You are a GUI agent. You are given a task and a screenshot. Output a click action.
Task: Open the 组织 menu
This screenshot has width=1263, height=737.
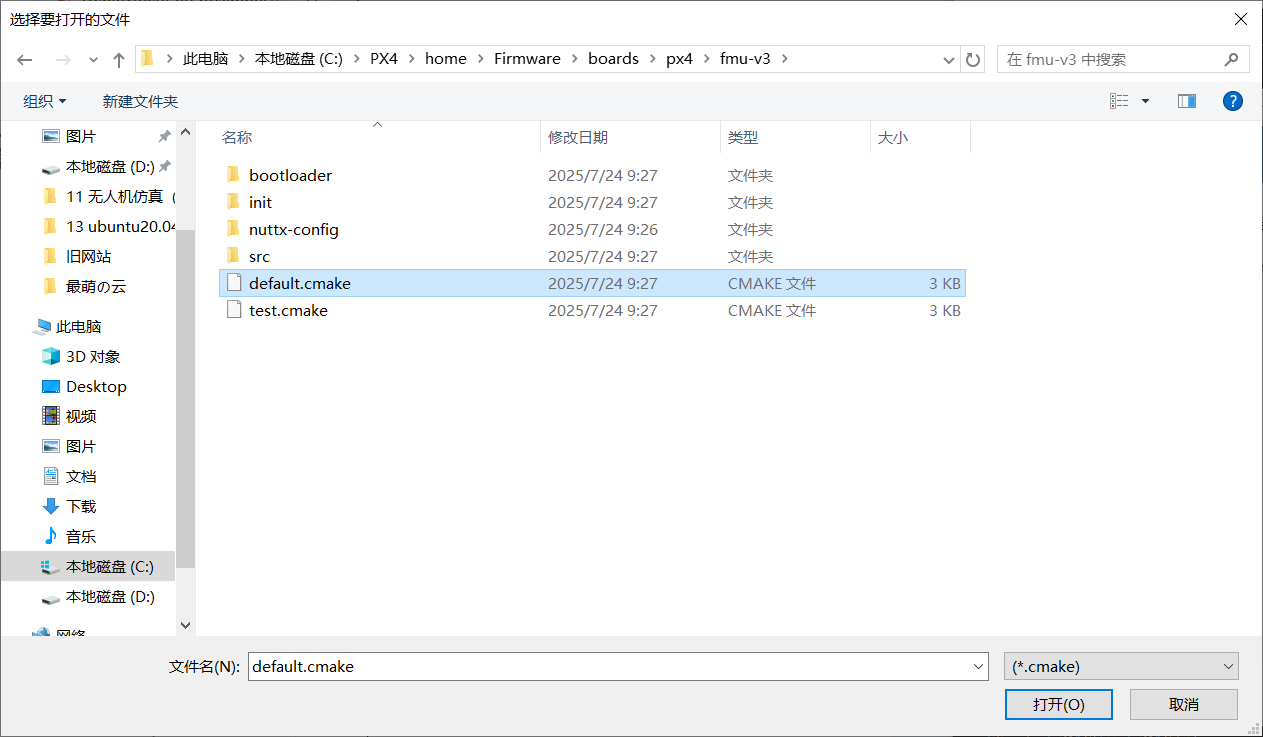click(x=45, y=101)
